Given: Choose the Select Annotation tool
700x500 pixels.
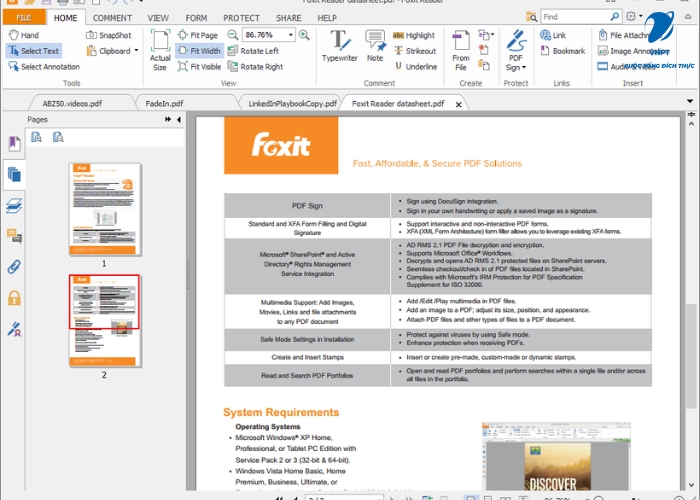Looking at the screenshot, I should [x=44, y=67].
